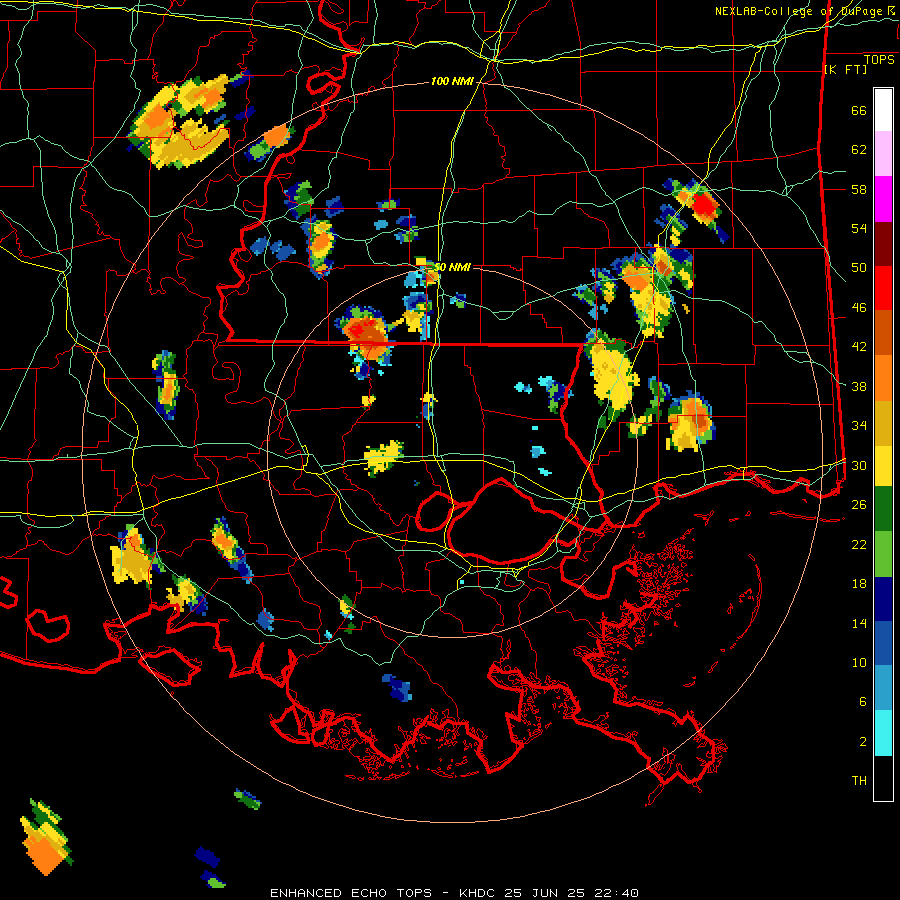Select the bright red legend swatch
The width and height of the screenshot is (900, 900).
[883, 288]
